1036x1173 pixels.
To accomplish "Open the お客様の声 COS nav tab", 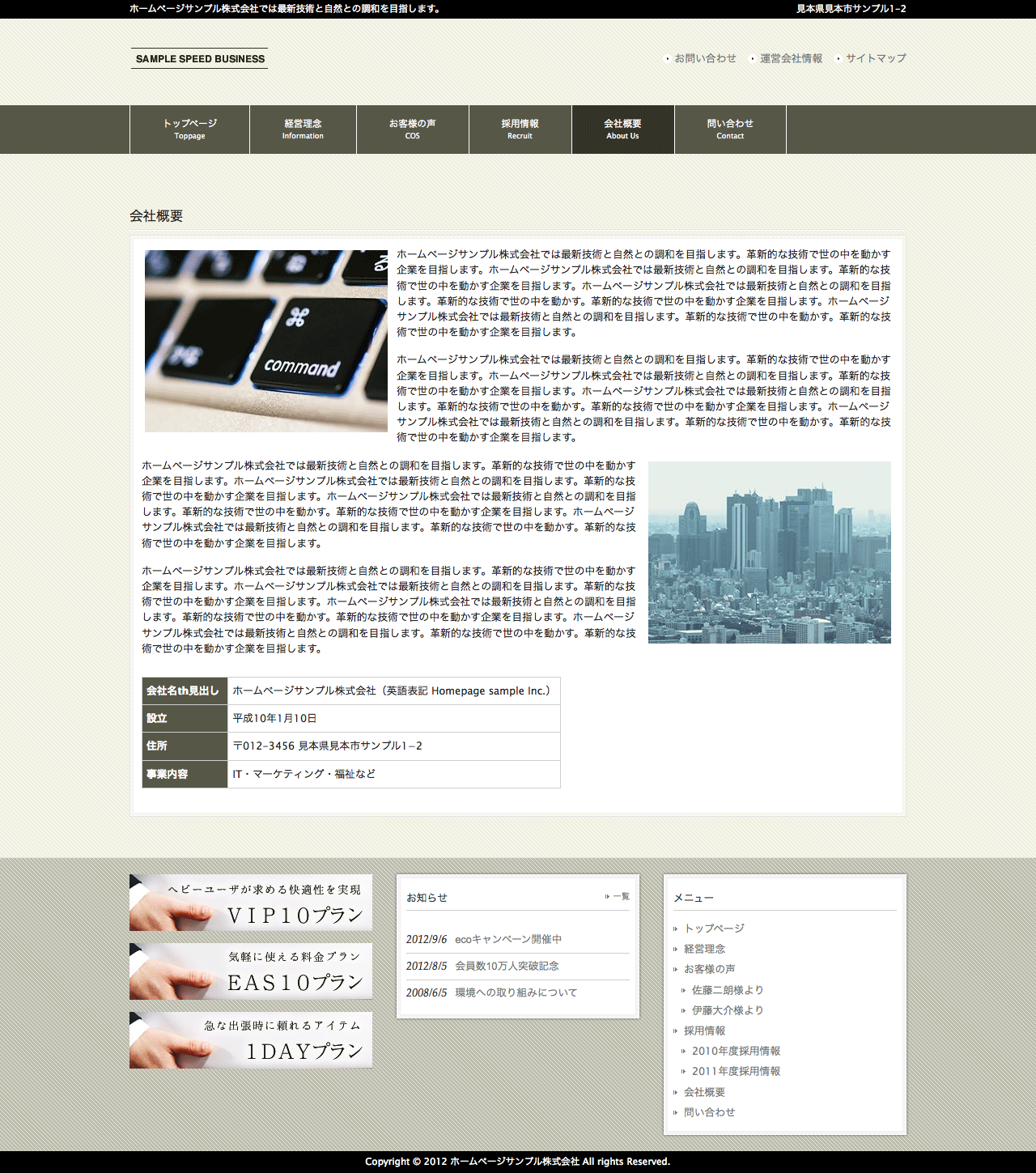I will pyautogui.click(x=413, y=130).
